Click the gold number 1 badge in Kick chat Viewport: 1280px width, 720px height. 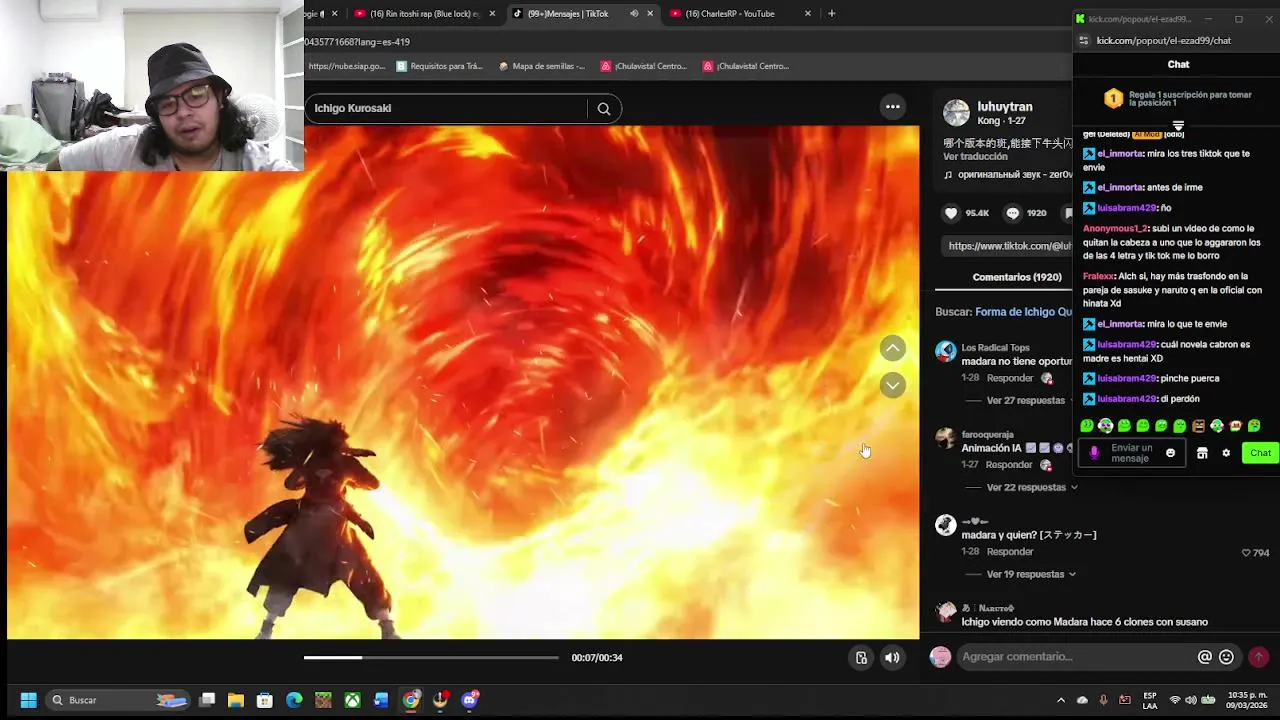click(1113, 98)
